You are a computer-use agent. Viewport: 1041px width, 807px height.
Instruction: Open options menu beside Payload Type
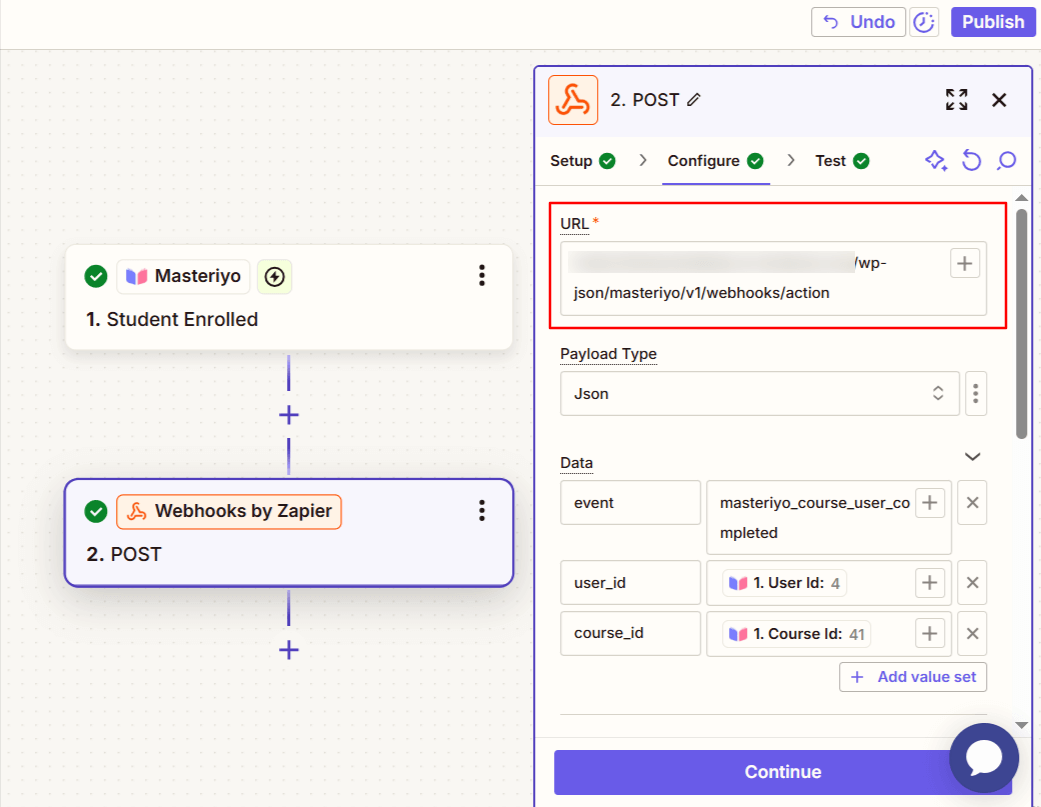[x=975, y=394]
